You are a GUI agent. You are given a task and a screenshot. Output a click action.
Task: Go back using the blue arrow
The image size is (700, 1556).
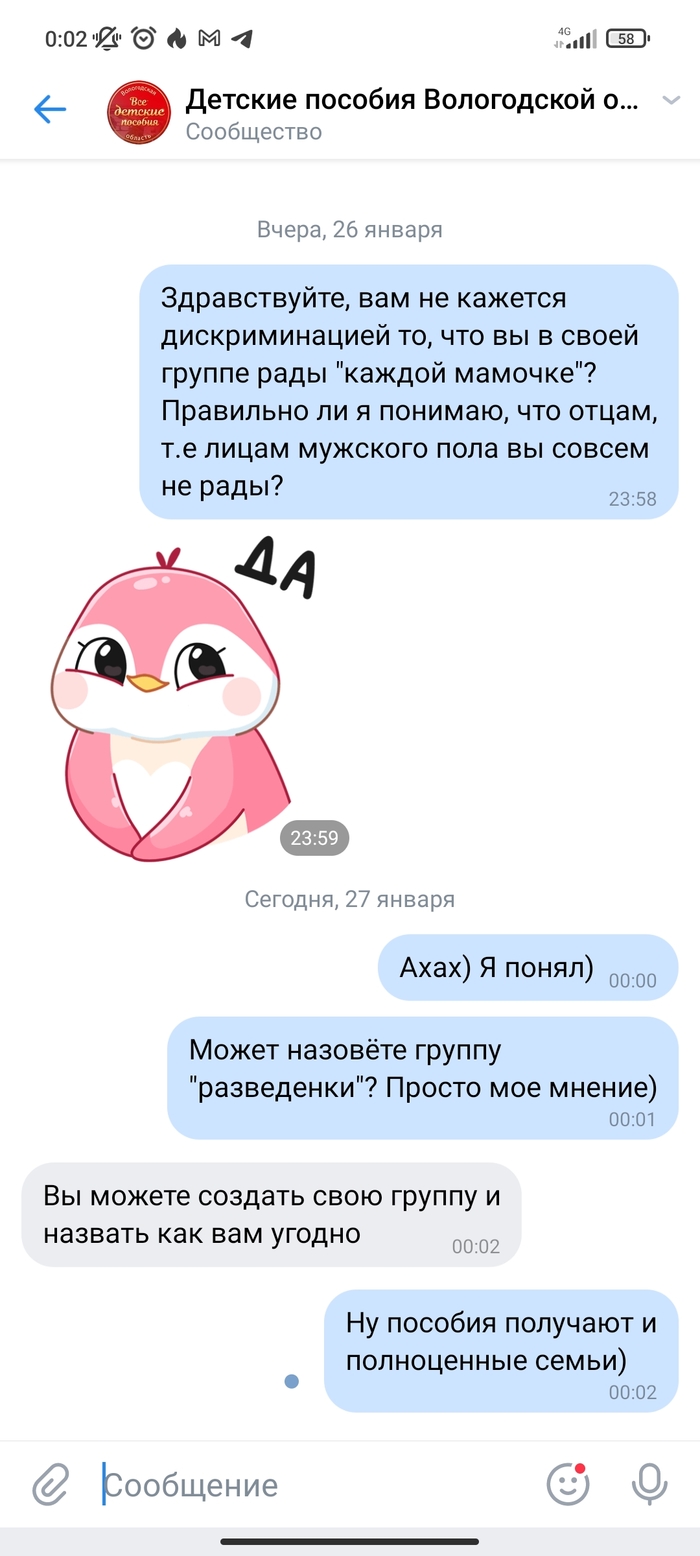pos(50,109)
